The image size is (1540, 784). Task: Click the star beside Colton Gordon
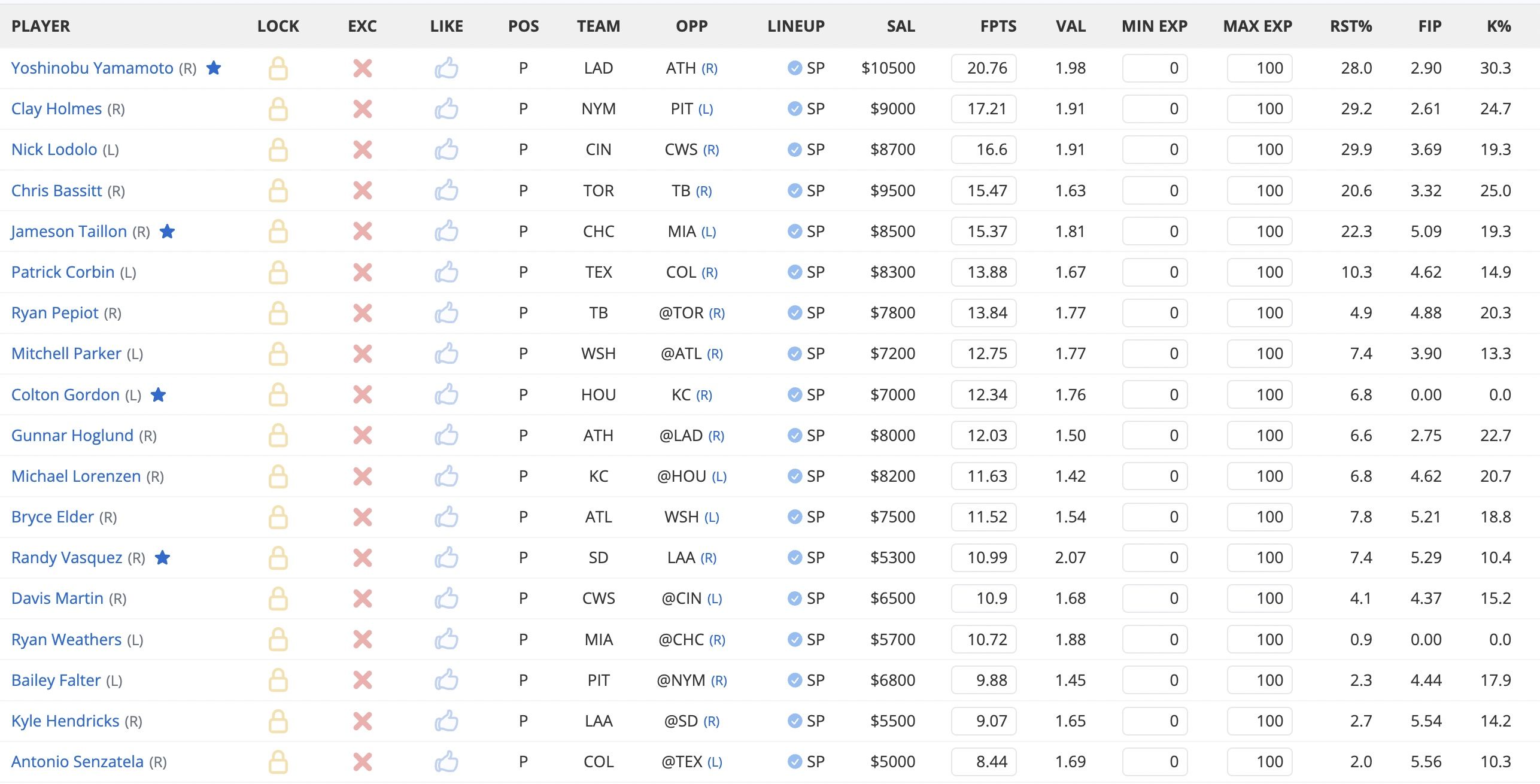(158, 394)
